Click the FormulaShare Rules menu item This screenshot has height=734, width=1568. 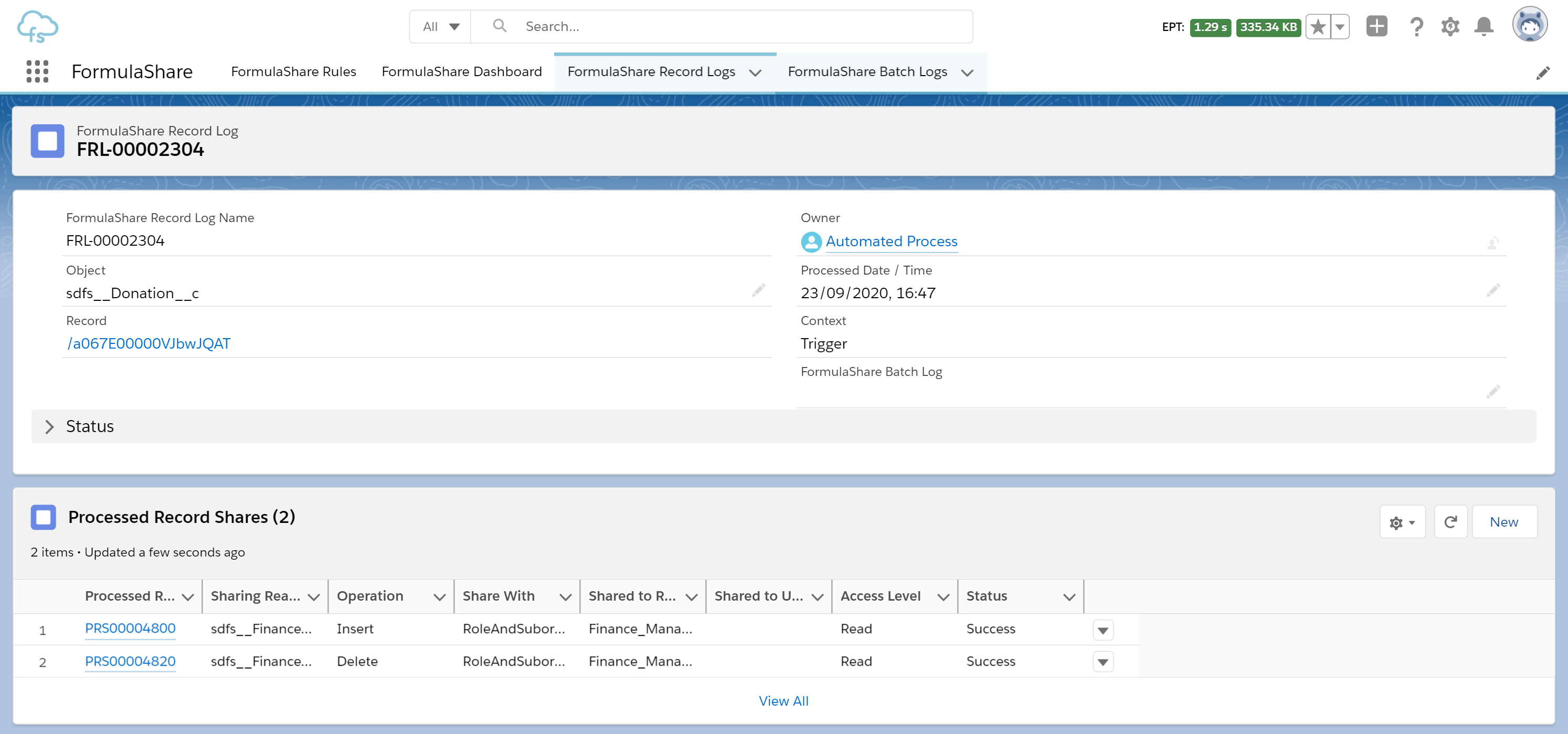click(x=294, y=71)
